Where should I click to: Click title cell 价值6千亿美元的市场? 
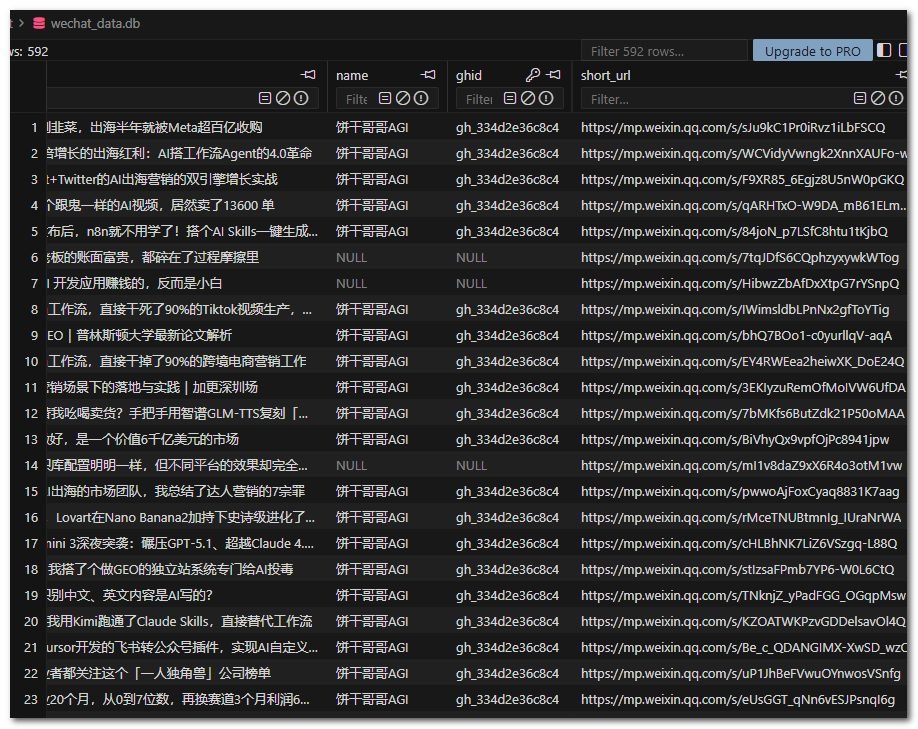(143, 439)
